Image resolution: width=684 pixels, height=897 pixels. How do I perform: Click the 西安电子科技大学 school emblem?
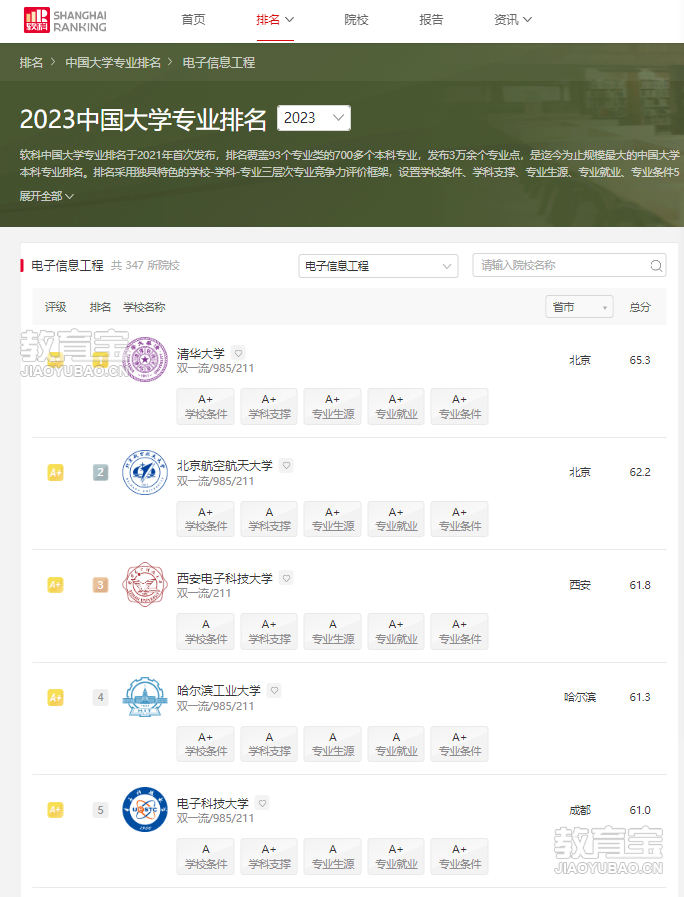pyautogui.click(x=145, y=584)
